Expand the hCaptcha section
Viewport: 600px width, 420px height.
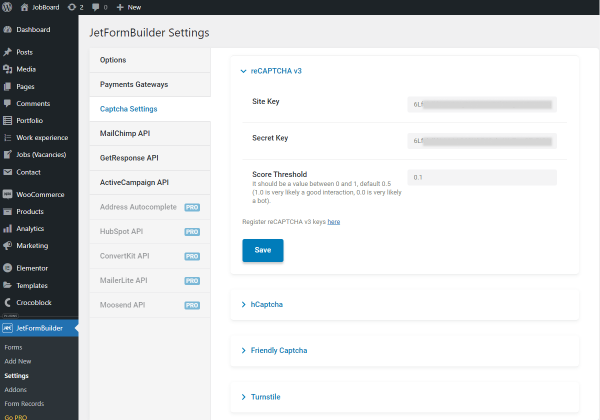coord(262,304)
